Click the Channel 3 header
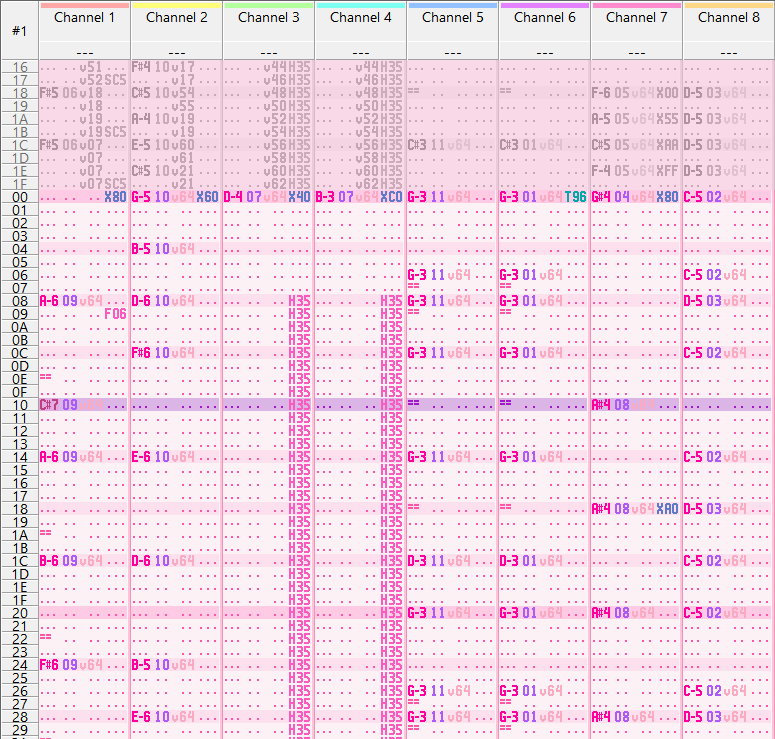 268,18
